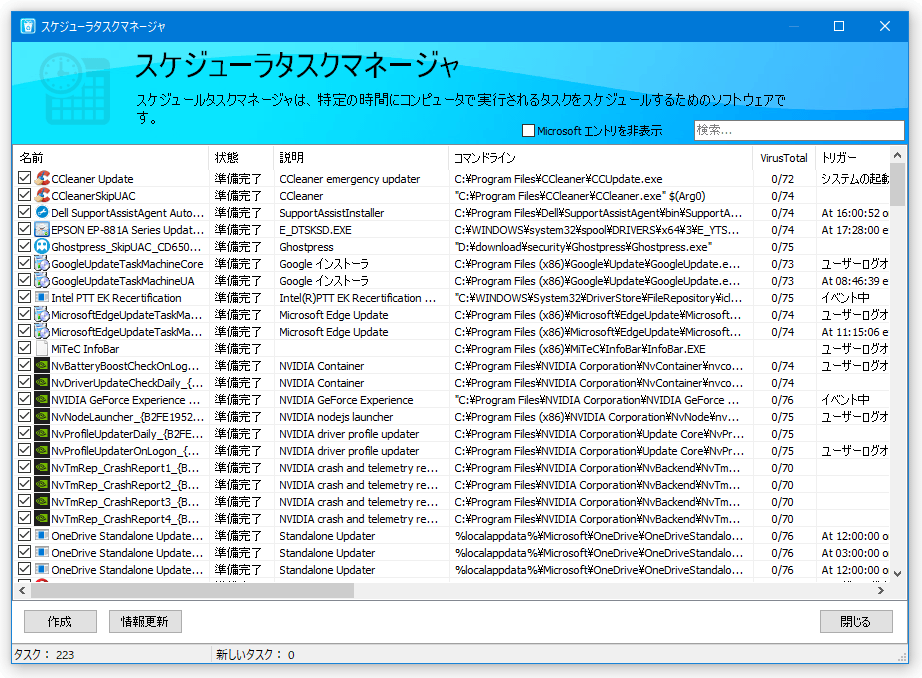Disable the GoogleUpdateTaskMachineCore checkbox
This screenshot has width=922, height=678.
(25, 263)
